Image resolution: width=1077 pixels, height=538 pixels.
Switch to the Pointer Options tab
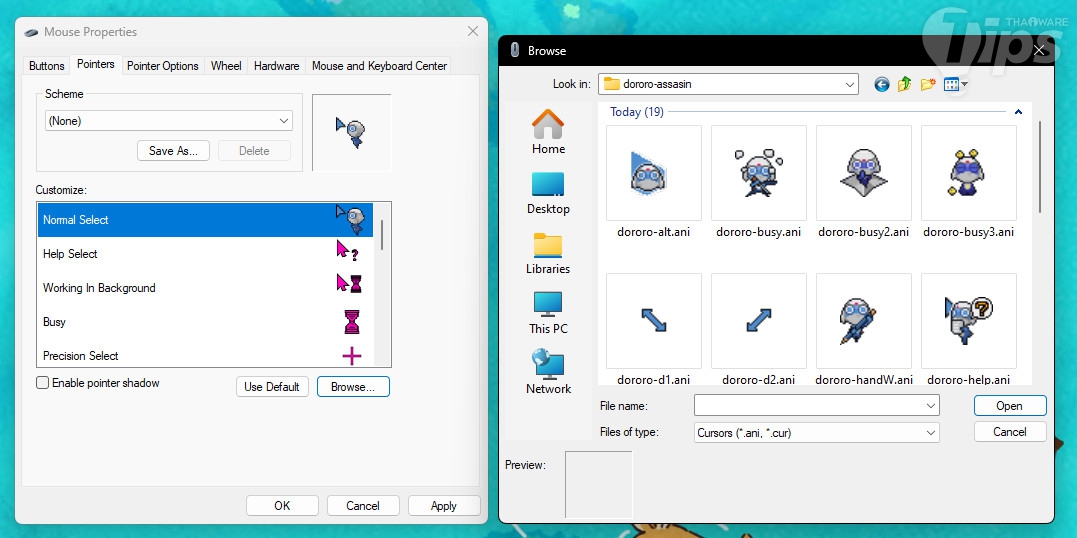click(x=163, y=66)
